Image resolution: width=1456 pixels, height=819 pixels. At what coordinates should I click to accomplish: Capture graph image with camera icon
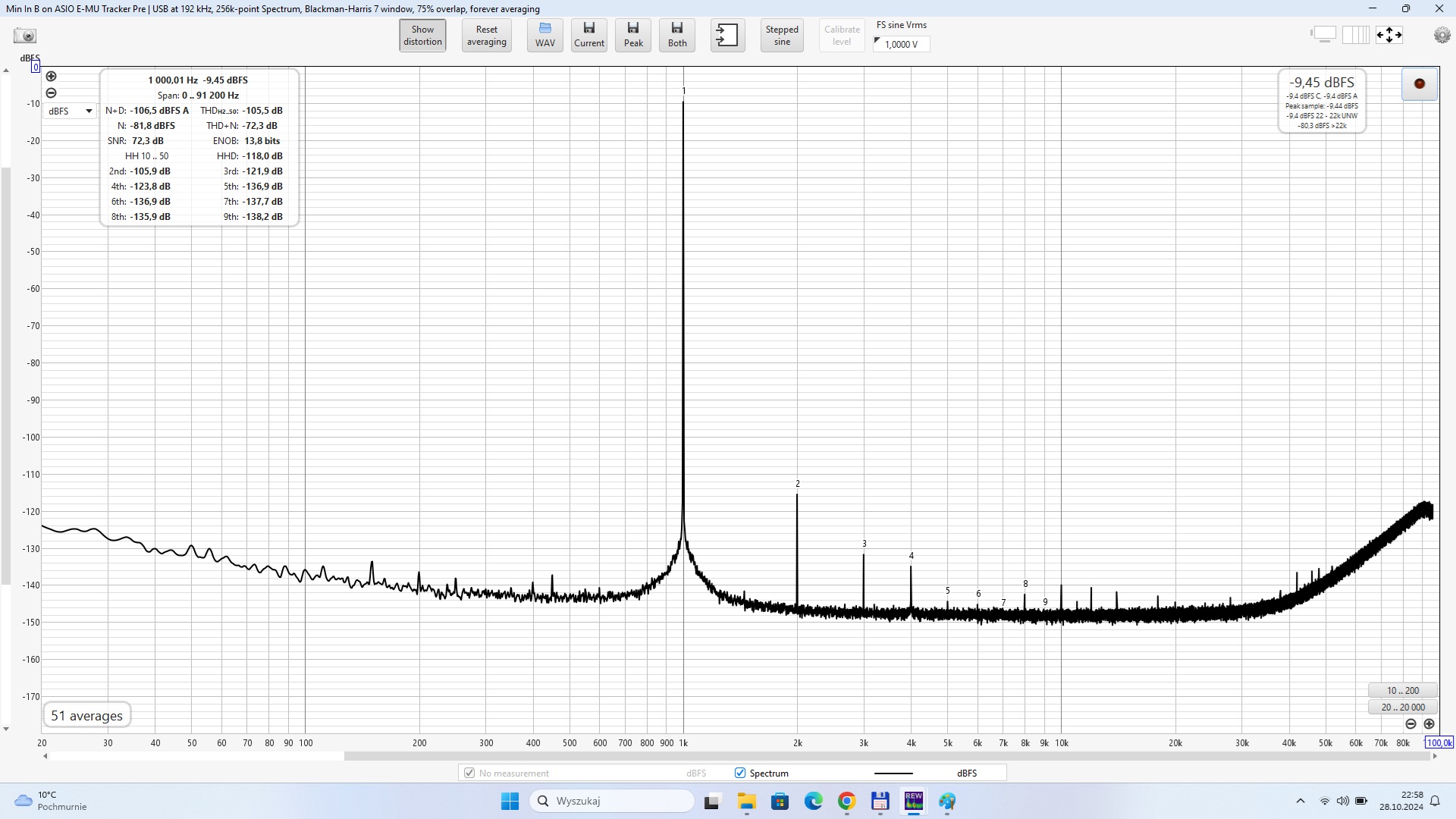25,36
